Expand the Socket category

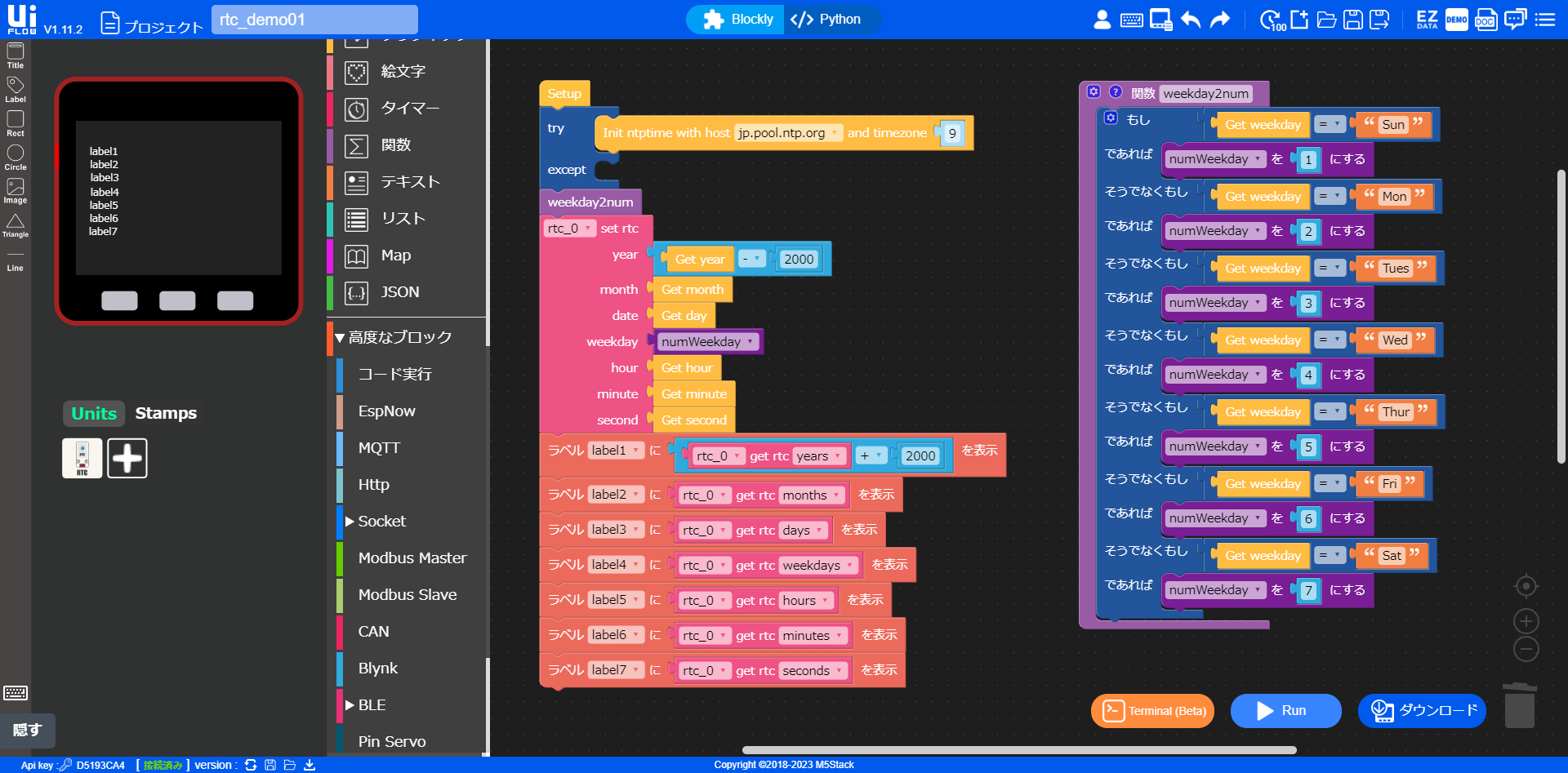pyautogui.click(x=350, y=522)
